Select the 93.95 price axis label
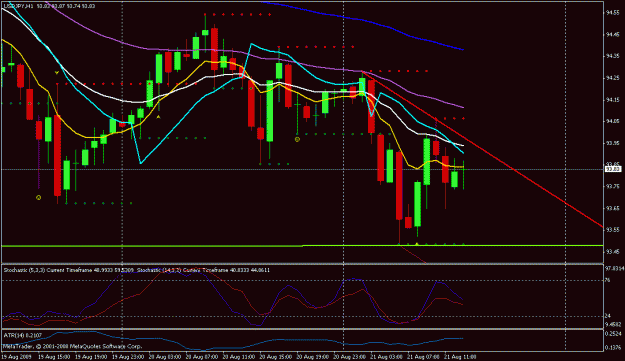 click(x=612, y=143)
